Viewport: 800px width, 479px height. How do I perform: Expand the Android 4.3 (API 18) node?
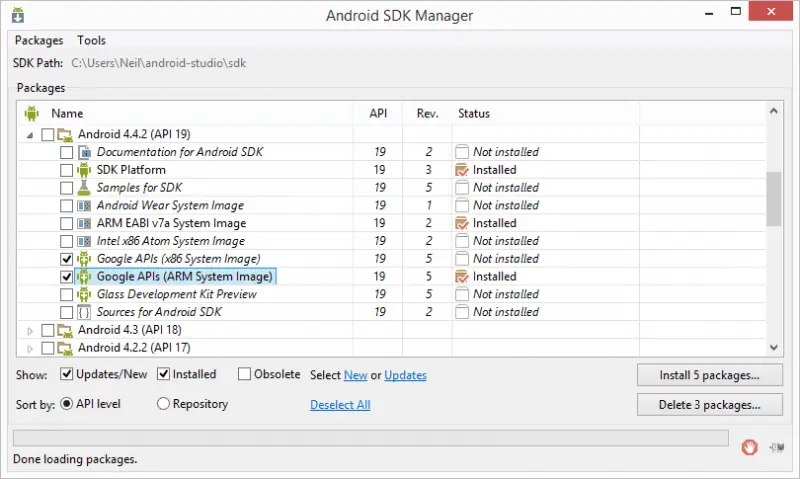(x=30, y=330)
